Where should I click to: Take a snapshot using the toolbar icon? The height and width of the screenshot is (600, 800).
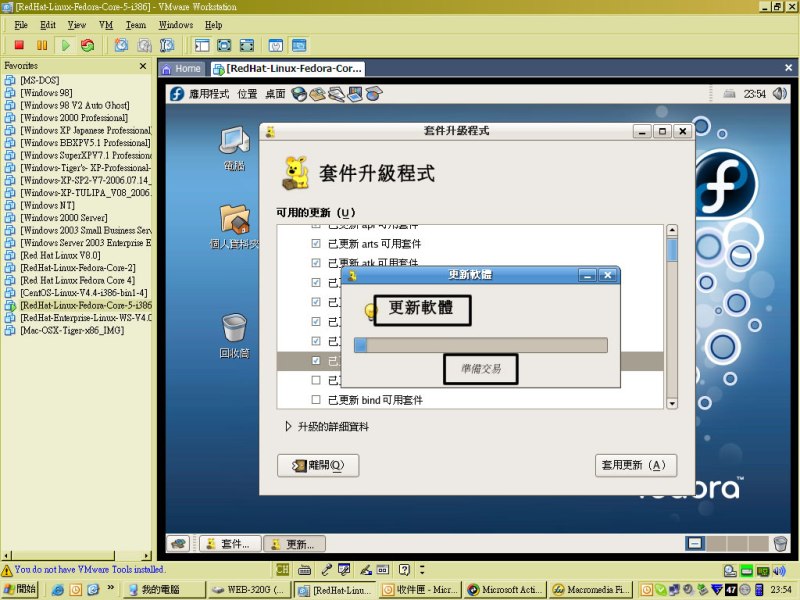tap(121, 45)
